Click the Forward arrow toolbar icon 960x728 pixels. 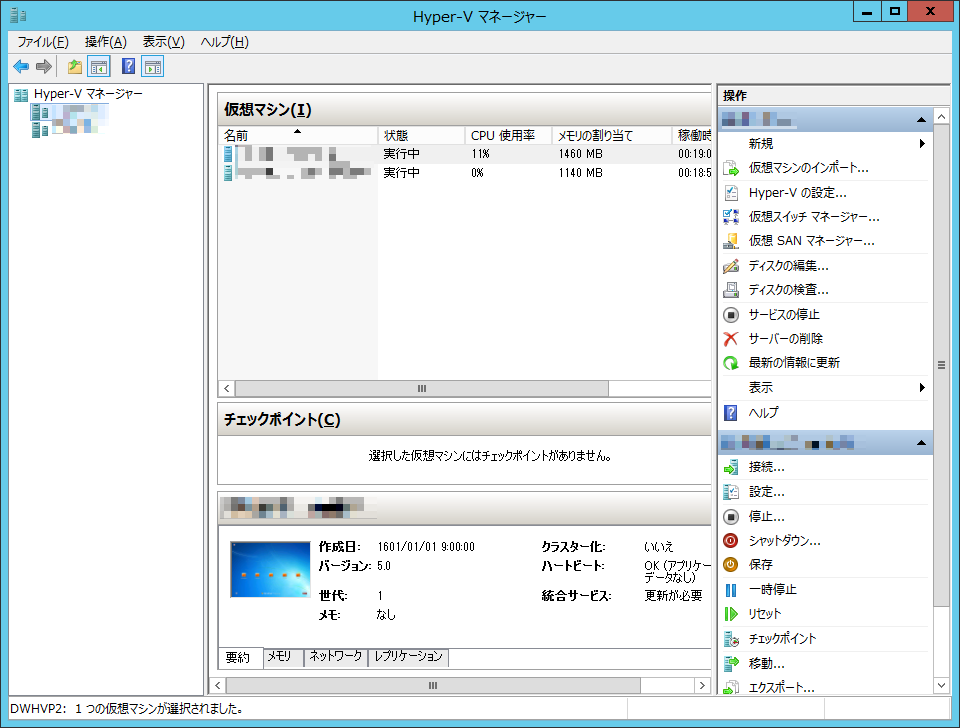coord(43,66)
